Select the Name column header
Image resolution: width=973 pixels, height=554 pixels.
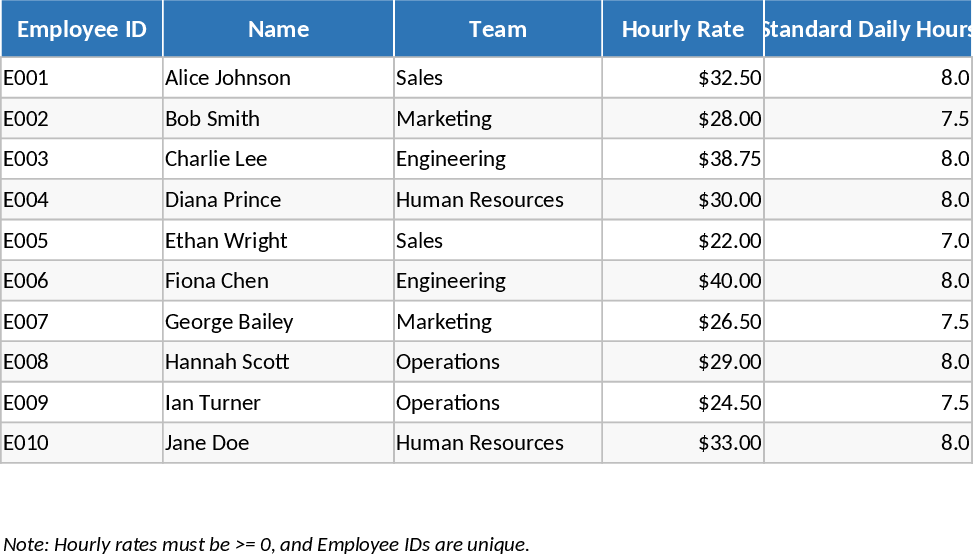coord(278,29)
